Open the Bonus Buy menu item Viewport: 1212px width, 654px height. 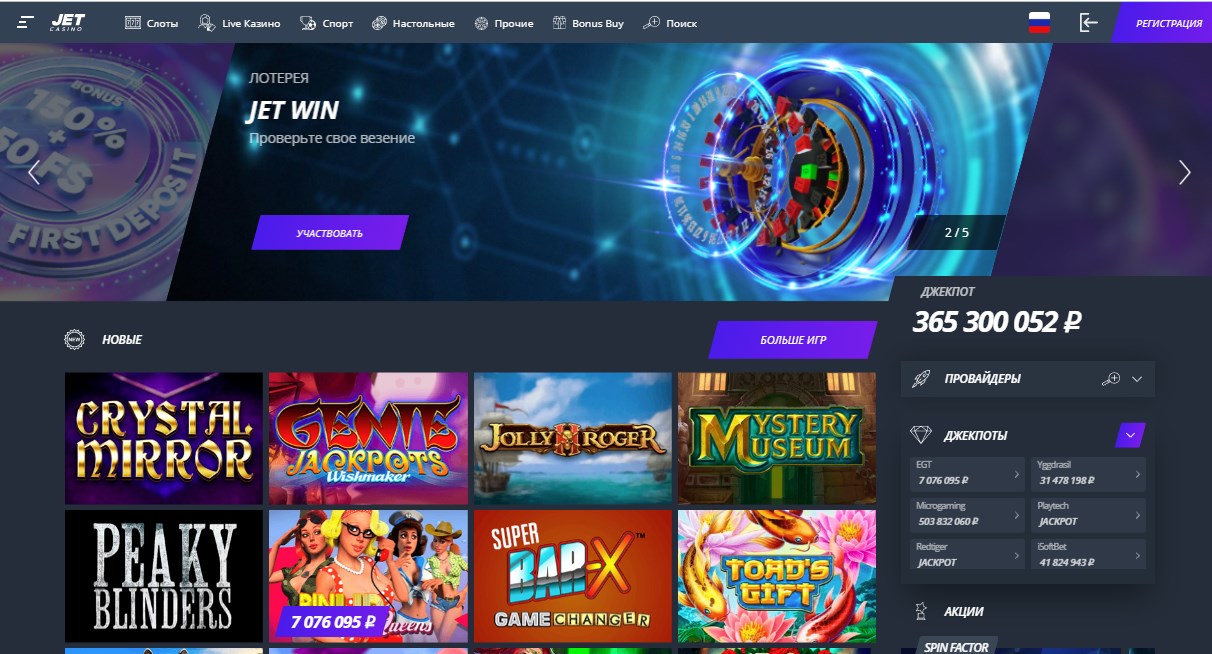pos(587,23)
